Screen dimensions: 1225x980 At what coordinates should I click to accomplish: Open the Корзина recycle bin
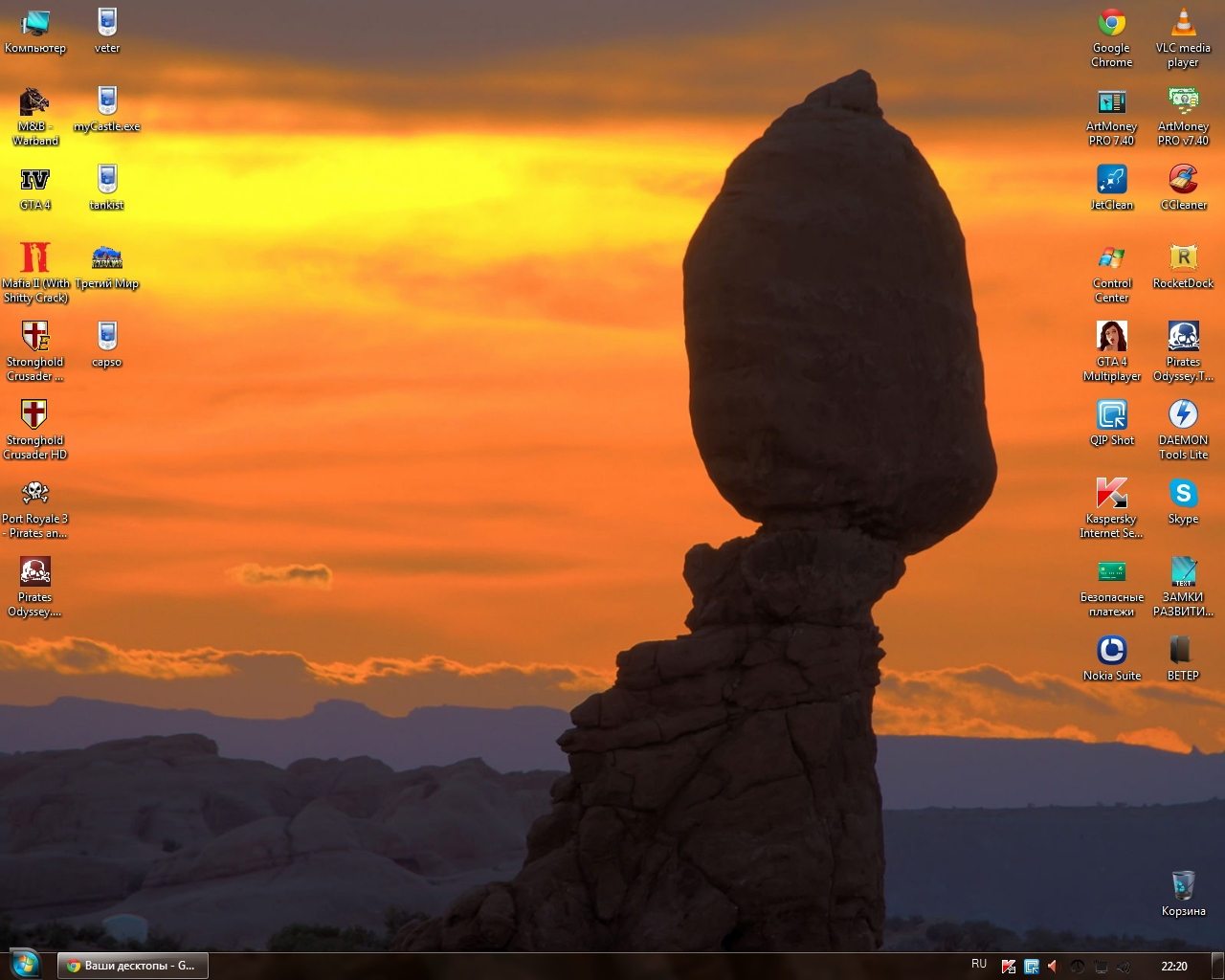coord(1183,886)
